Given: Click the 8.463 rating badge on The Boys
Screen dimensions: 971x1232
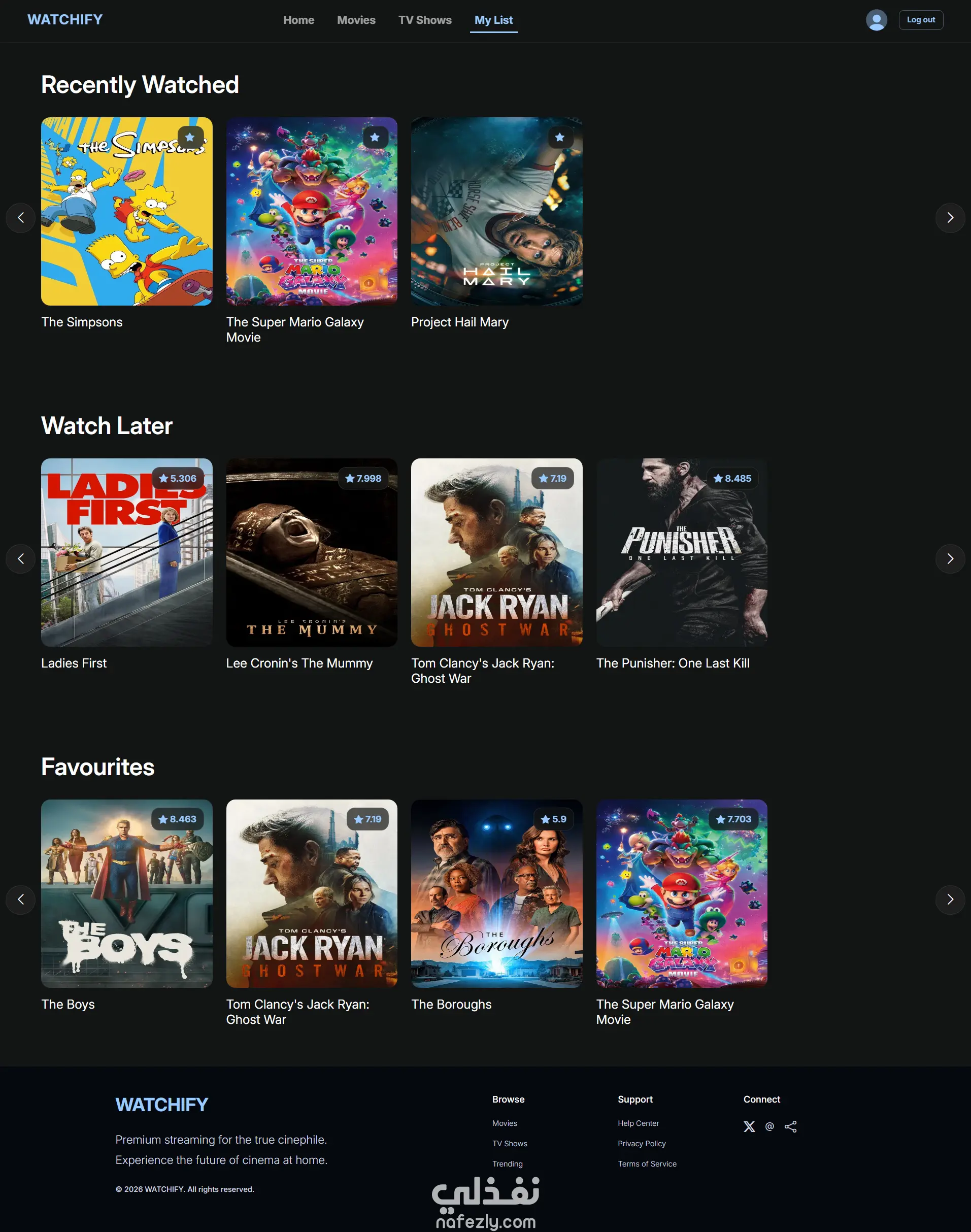Looking at the screenshot, I should [x=177, y=819].
